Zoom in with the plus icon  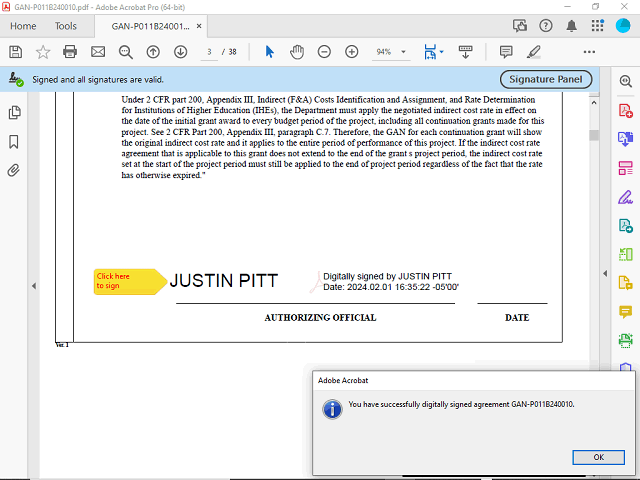(x=351, y=52)
